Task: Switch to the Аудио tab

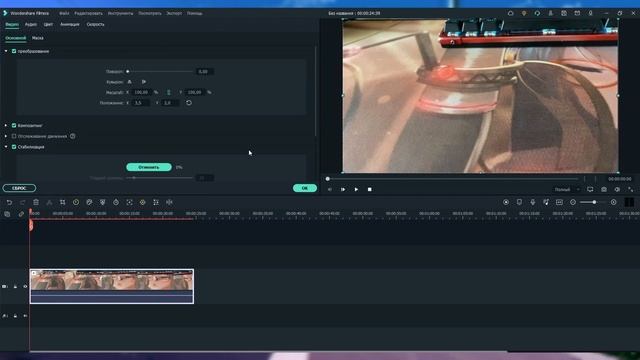Action: point(31,24)
